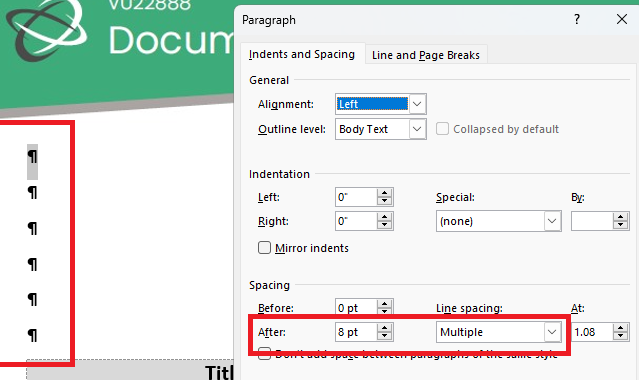Enable Mirror indents checkbox

point(264,247)
